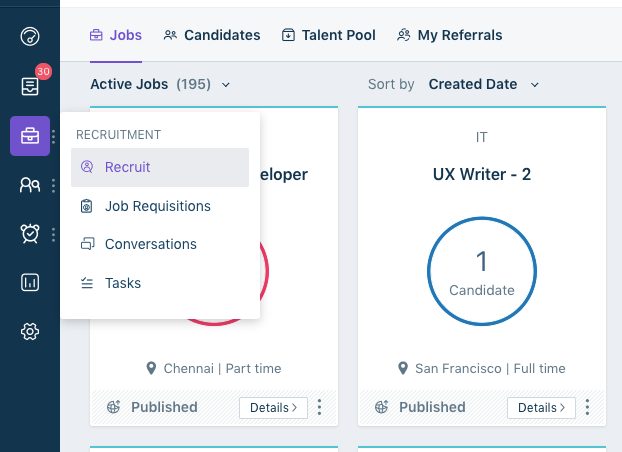Open the people icon in sidebar
The height and width of the screenshot is (452, 622).
30,185
